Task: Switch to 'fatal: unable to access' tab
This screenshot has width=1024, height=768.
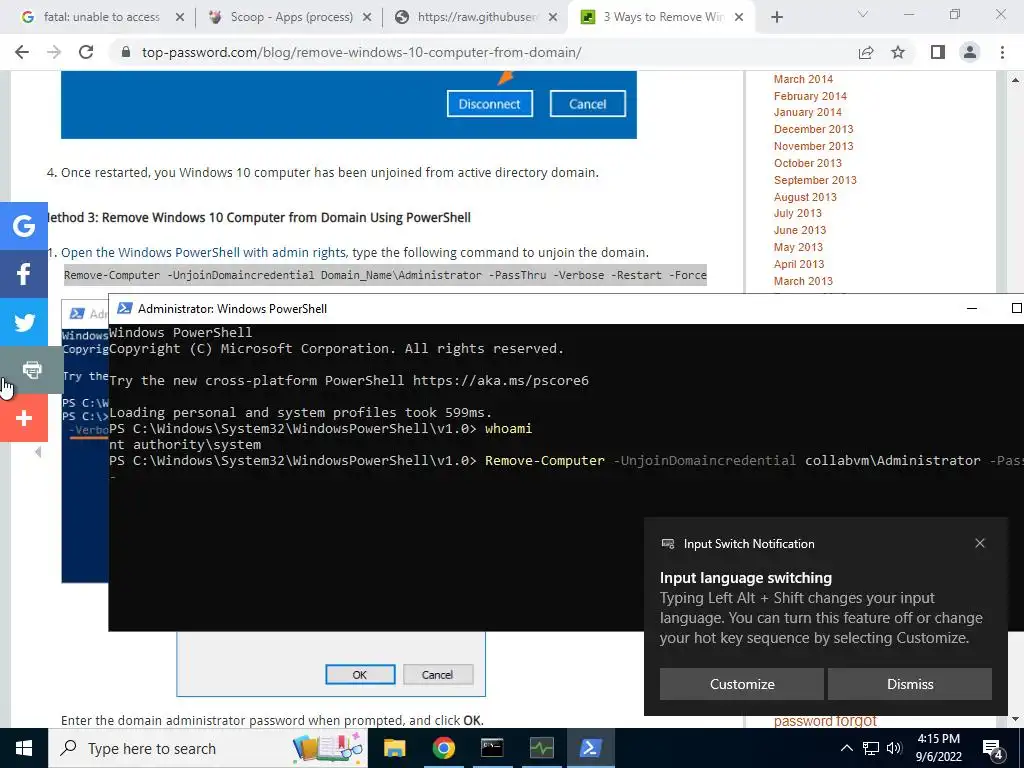Action: coord(101,17)
